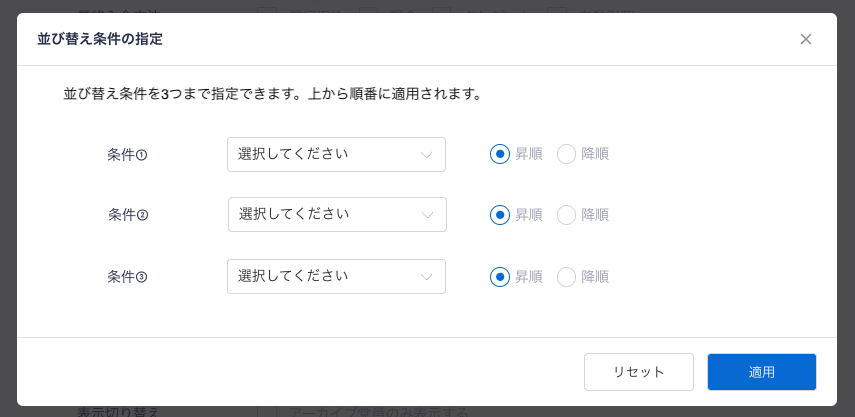Select 降順 radio for 条件①

coord(566,154)
